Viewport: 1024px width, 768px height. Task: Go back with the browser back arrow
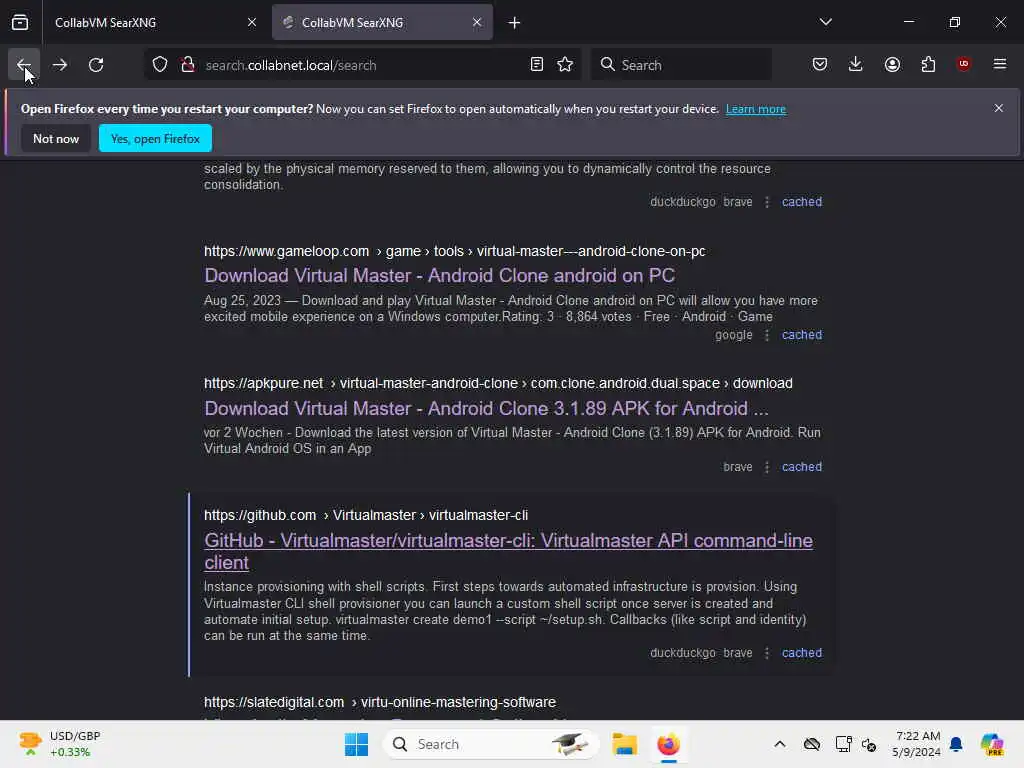click(24, 65)
